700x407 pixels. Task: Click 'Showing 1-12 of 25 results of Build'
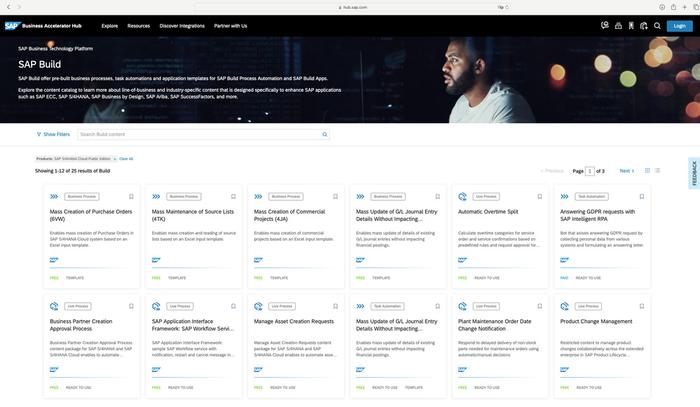72,171
